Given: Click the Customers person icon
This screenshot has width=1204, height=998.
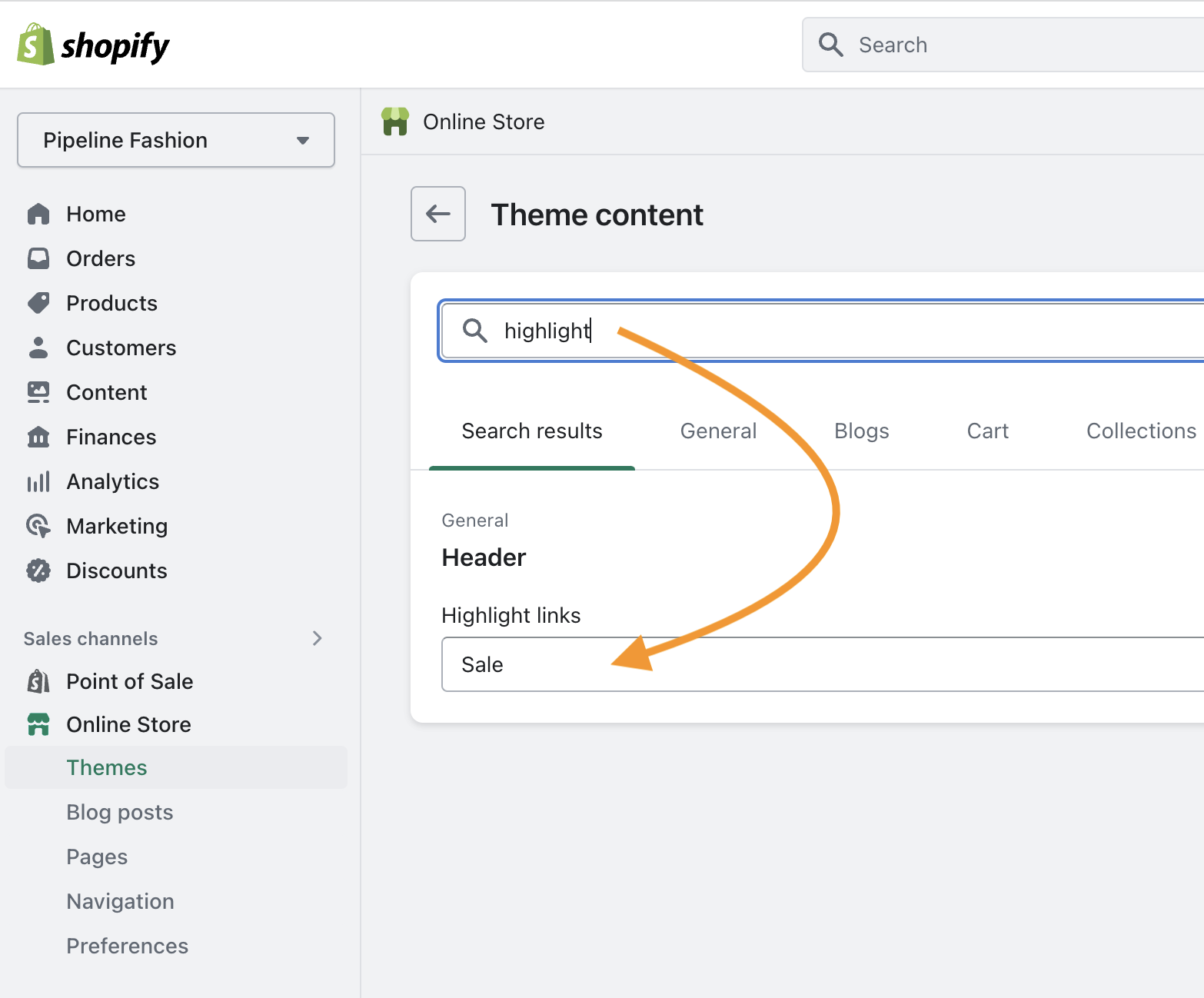Looking at the screenshot, I should 38,348.
